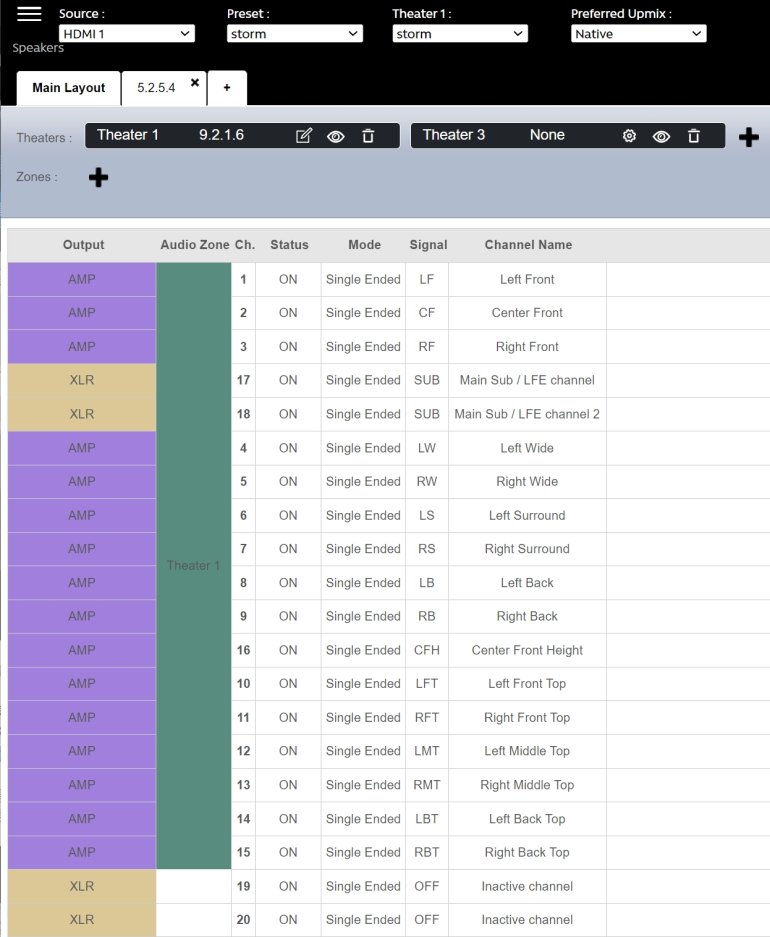Open the Source dropdown showing HDMI 1

tap(126, 34)
